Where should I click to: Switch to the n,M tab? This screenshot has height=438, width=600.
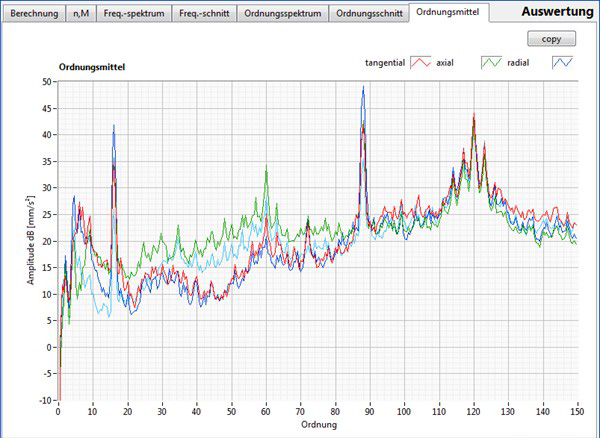click(x=82, y=14)
